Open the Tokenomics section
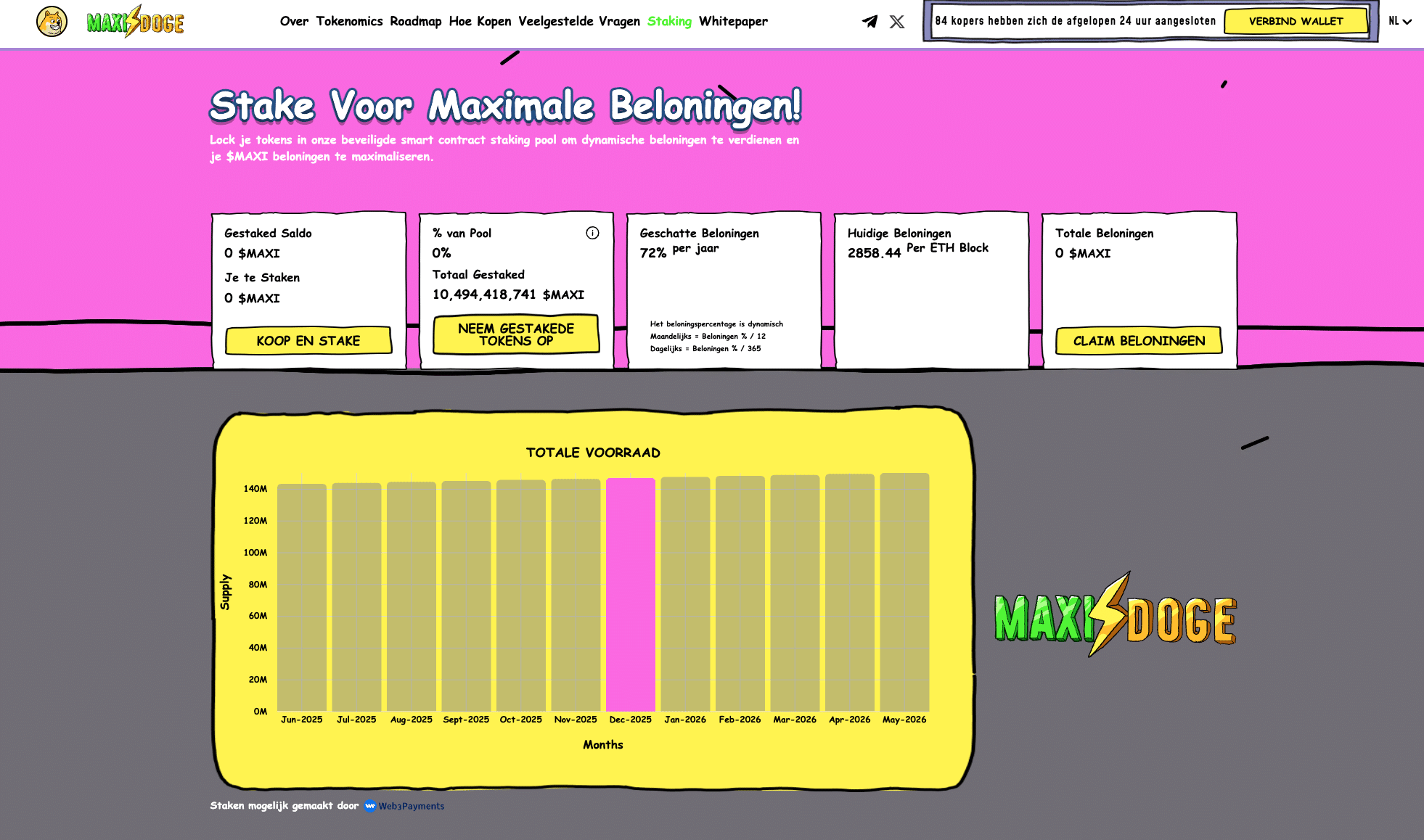Viewport: 1424px width, 840px height. point(349,21)
